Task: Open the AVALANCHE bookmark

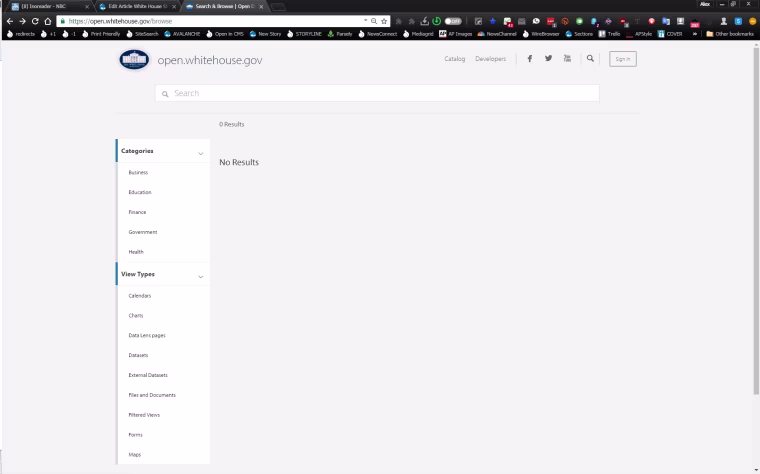Action: point(182,34)
